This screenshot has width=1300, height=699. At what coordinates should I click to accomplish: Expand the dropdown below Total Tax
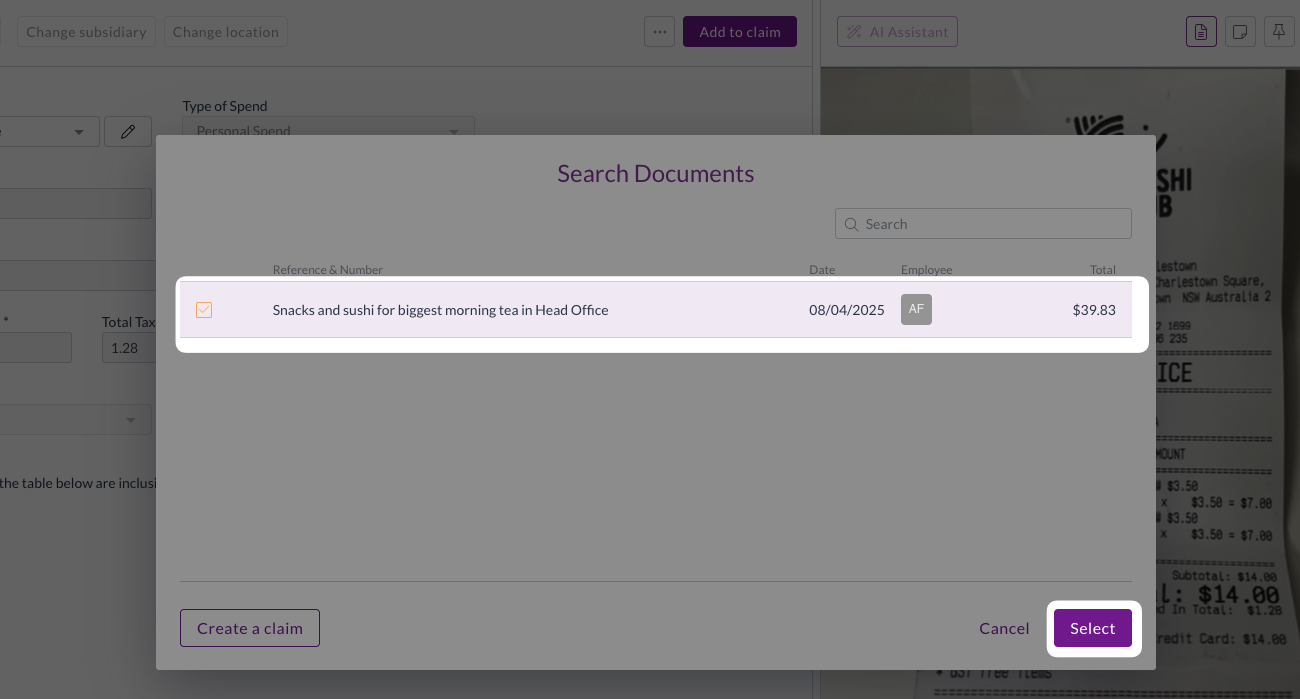[x=76, y=420]
